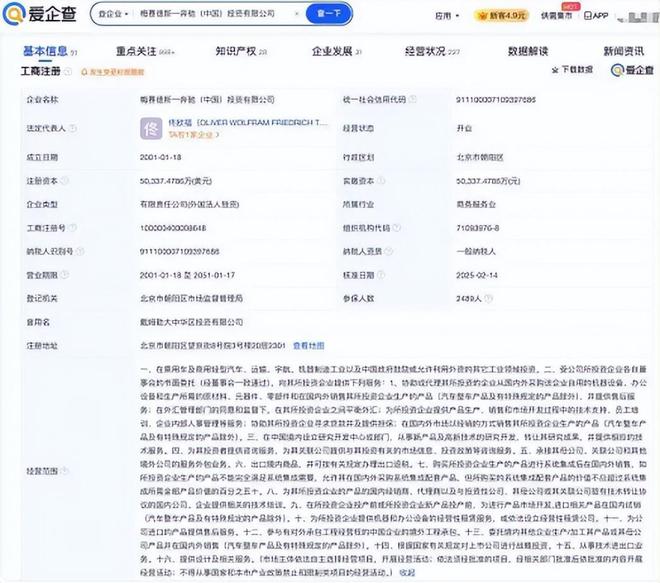Click the help icon next to 组织机构代码
Viewport: 660px width, 583px height.
(x=397, y=228)
